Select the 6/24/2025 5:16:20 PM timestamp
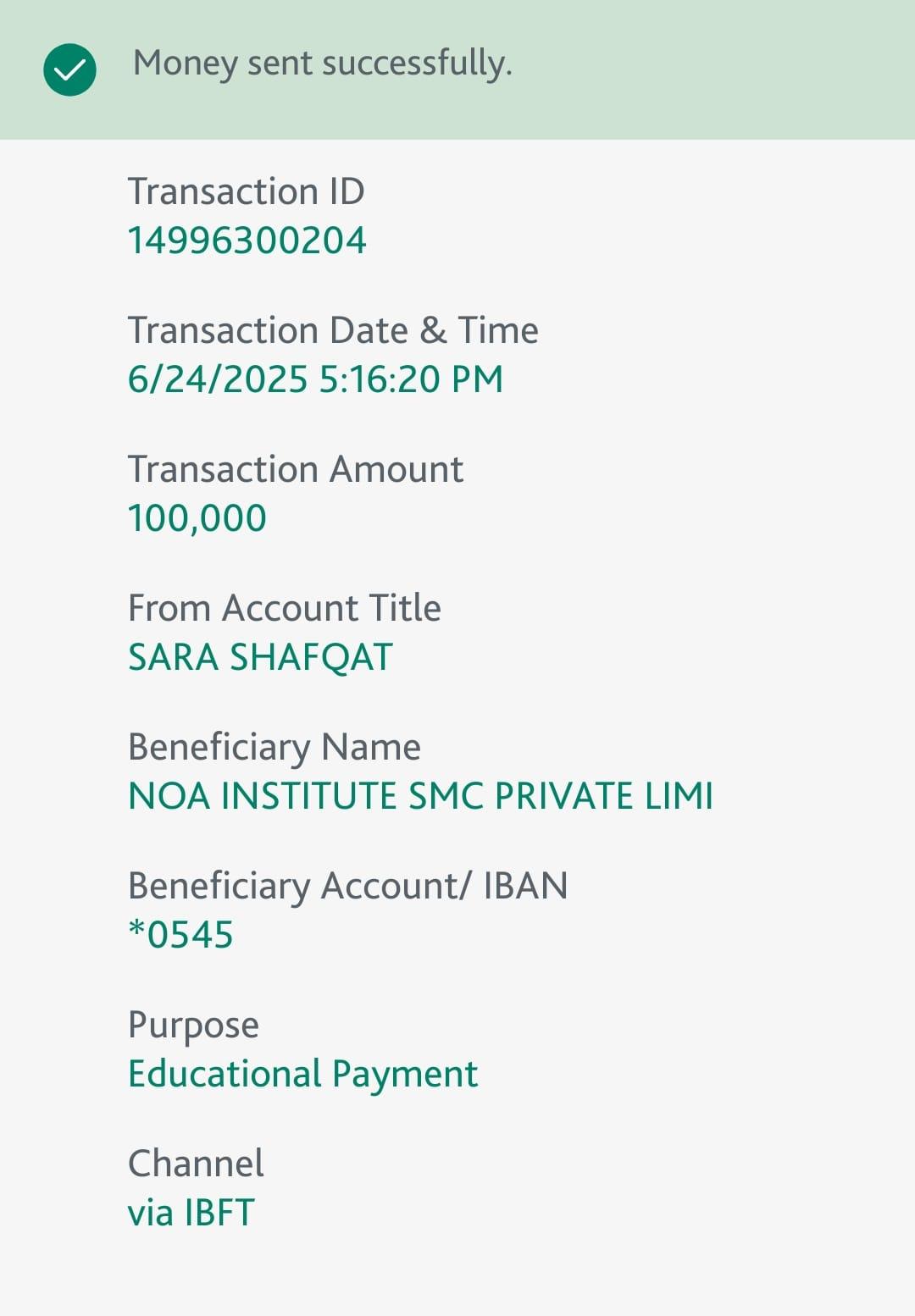 tap(315, 379)
